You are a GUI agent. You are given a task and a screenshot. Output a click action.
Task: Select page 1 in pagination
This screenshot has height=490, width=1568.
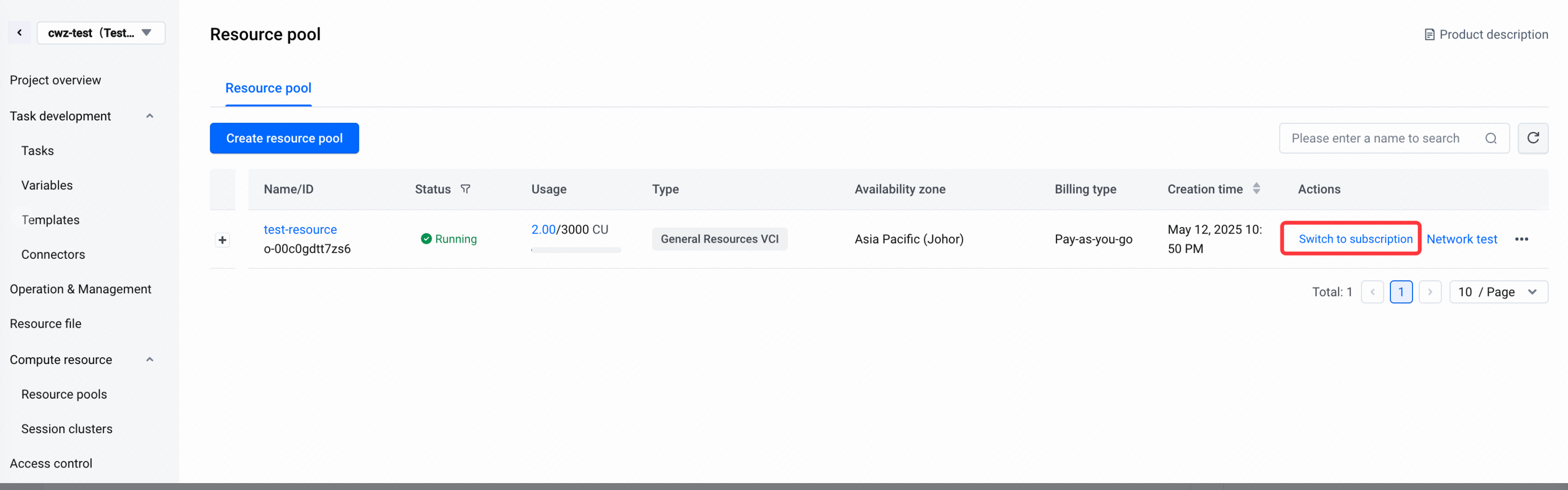(1401, 292)
